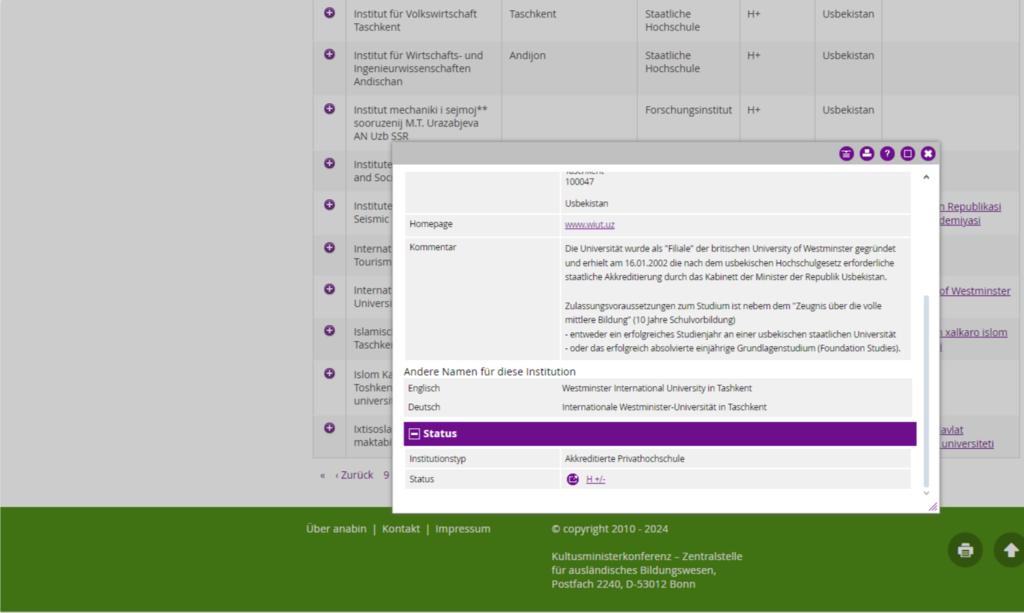The height and width of the screenshot is (613, 1024).
Task: Click the round icon next to H +/-
Action: pos(573,479)
